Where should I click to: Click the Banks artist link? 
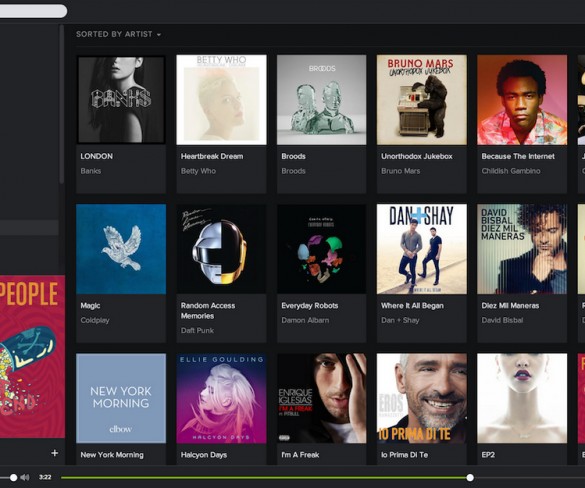click(x=91, y=171)
